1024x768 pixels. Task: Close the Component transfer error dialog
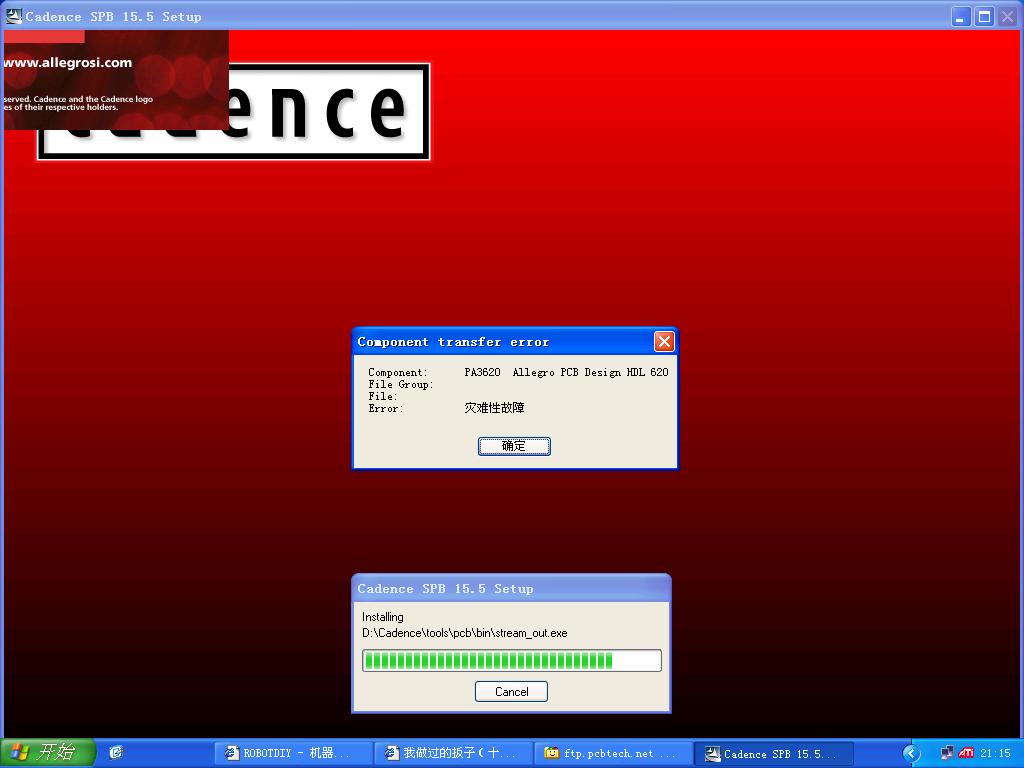click(664, 342)
